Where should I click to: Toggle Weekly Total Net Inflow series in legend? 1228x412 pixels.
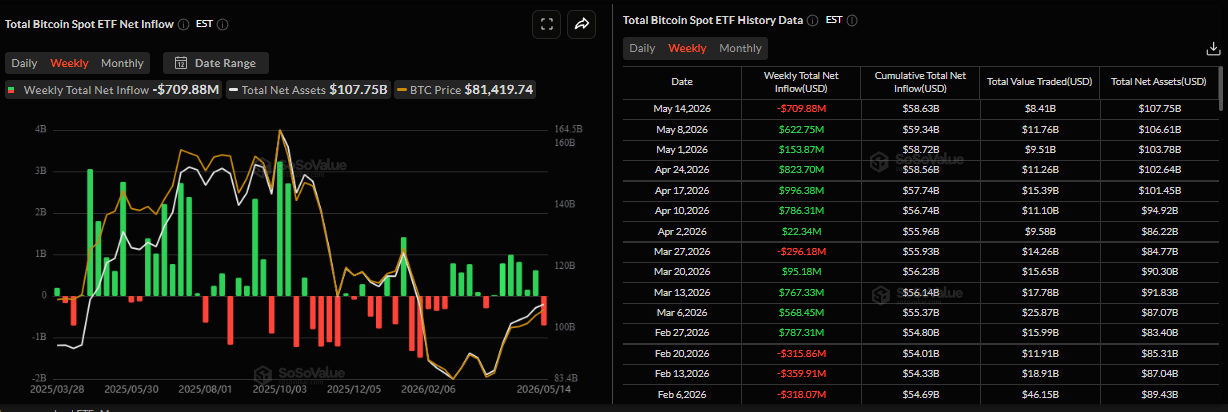[x=113, y=90]
